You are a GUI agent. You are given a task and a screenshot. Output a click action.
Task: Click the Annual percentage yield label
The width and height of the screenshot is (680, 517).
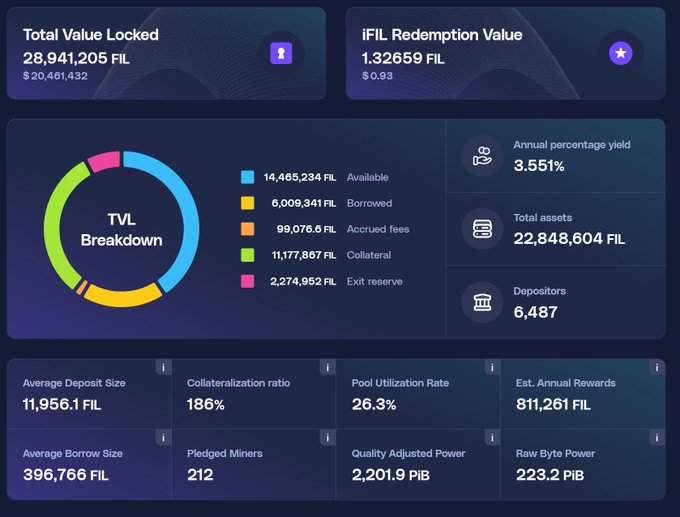coord(572,145)
